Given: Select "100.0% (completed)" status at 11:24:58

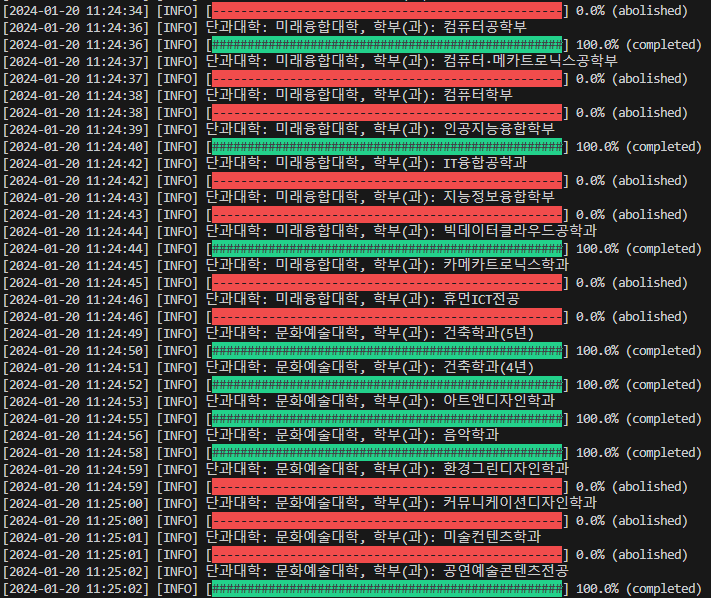Looking at the screenshot, I should tap(638, 452).
